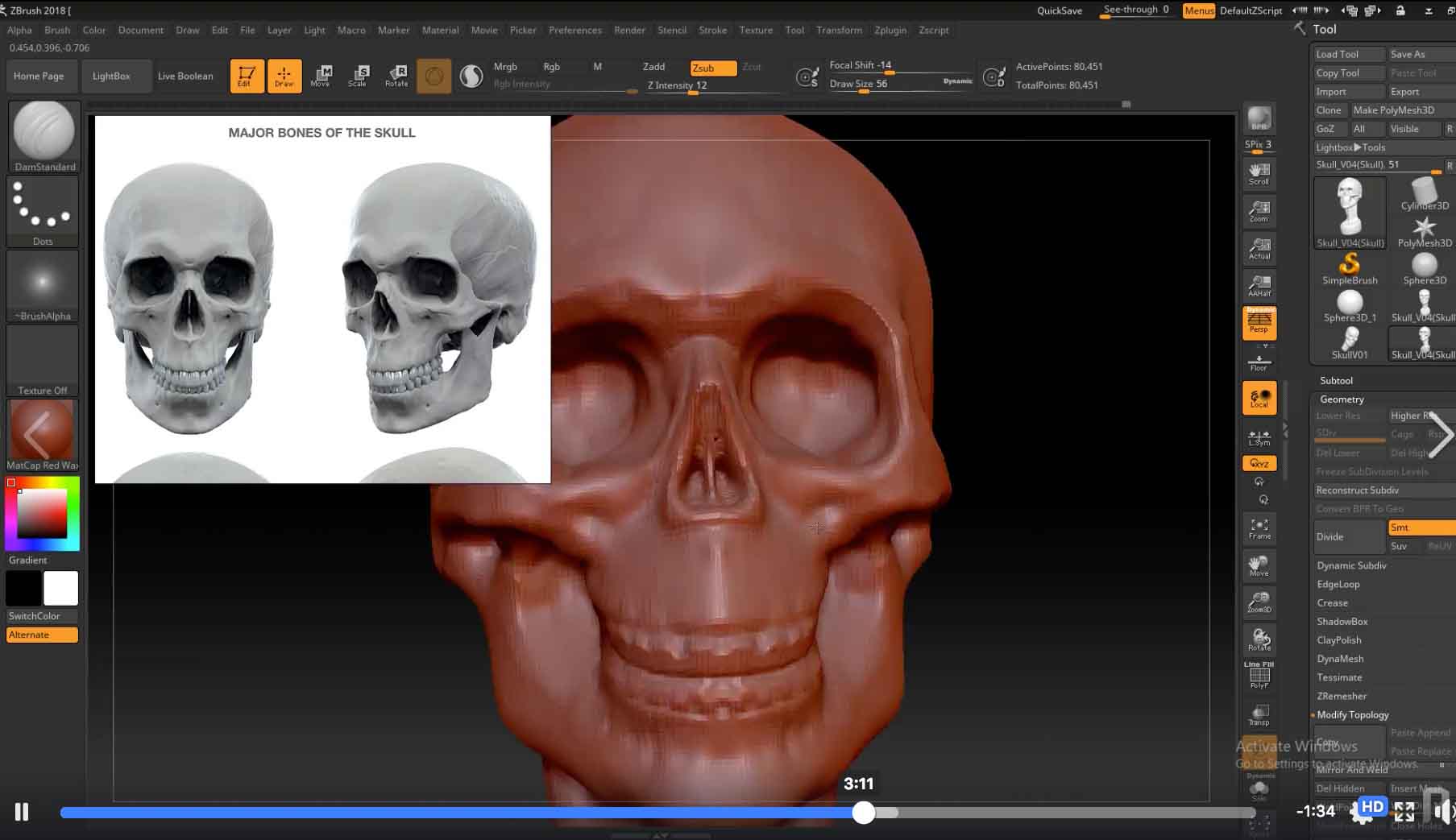
Task: Select the Scale tool icon
Action: click(x=358, y=76)
